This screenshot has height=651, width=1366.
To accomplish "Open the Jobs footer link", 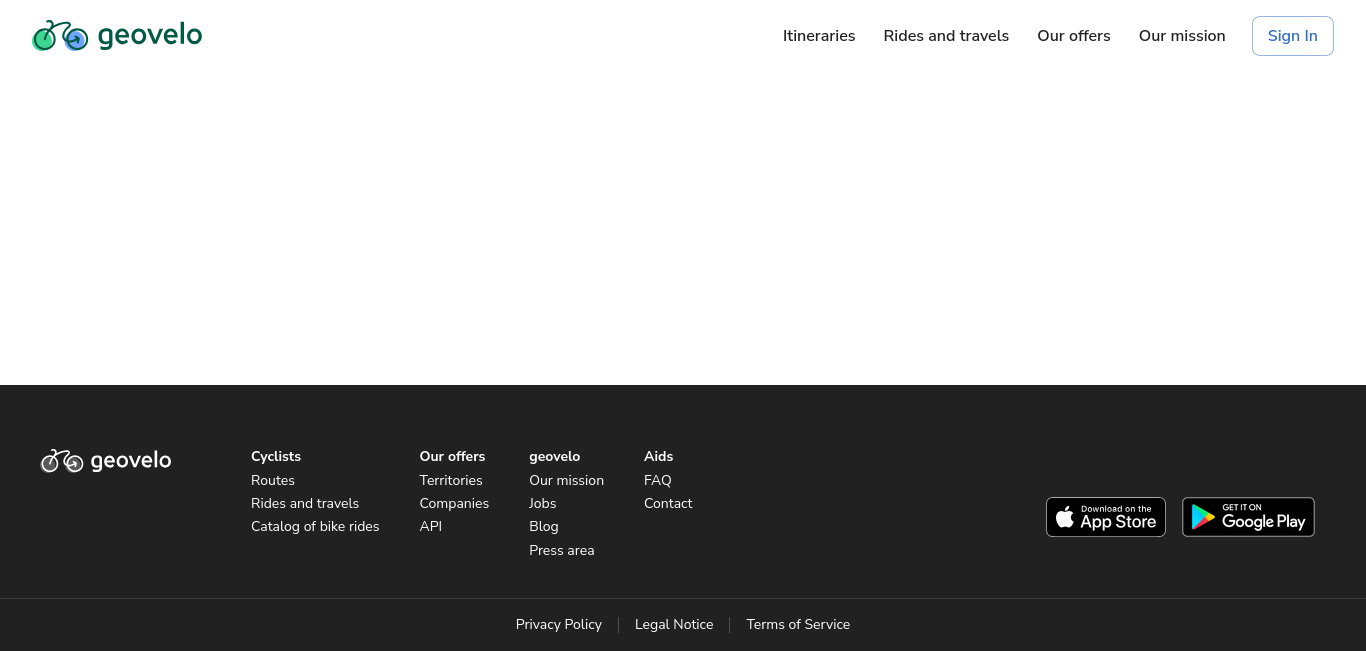I will pyautogui.click(x=543, y=503).
